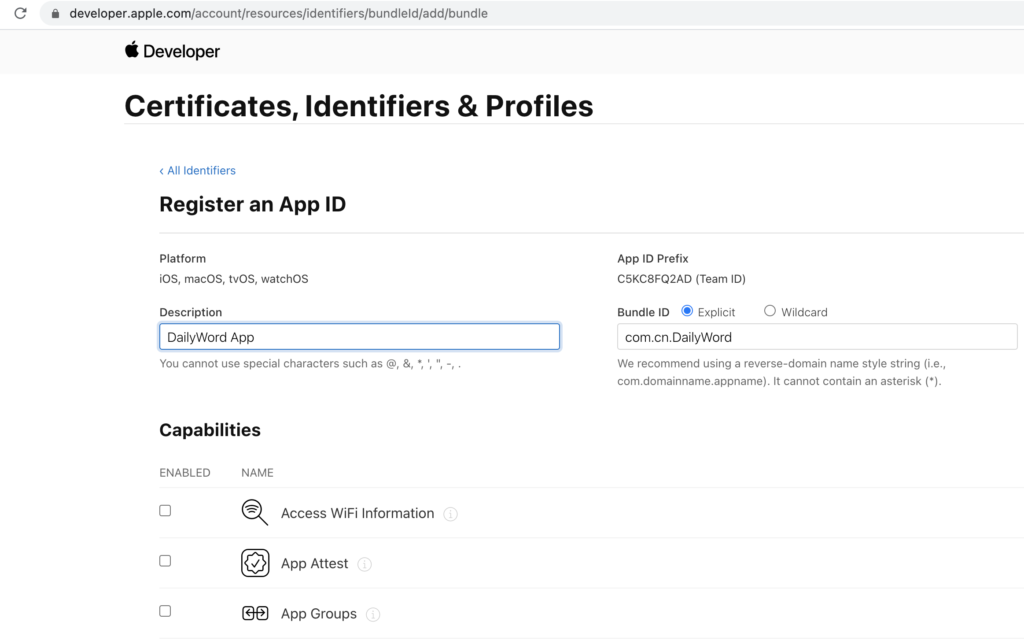Click the Description field label
Image resolution: width=1024 pixels, height=644 pixels.
[x=191, y=312]
